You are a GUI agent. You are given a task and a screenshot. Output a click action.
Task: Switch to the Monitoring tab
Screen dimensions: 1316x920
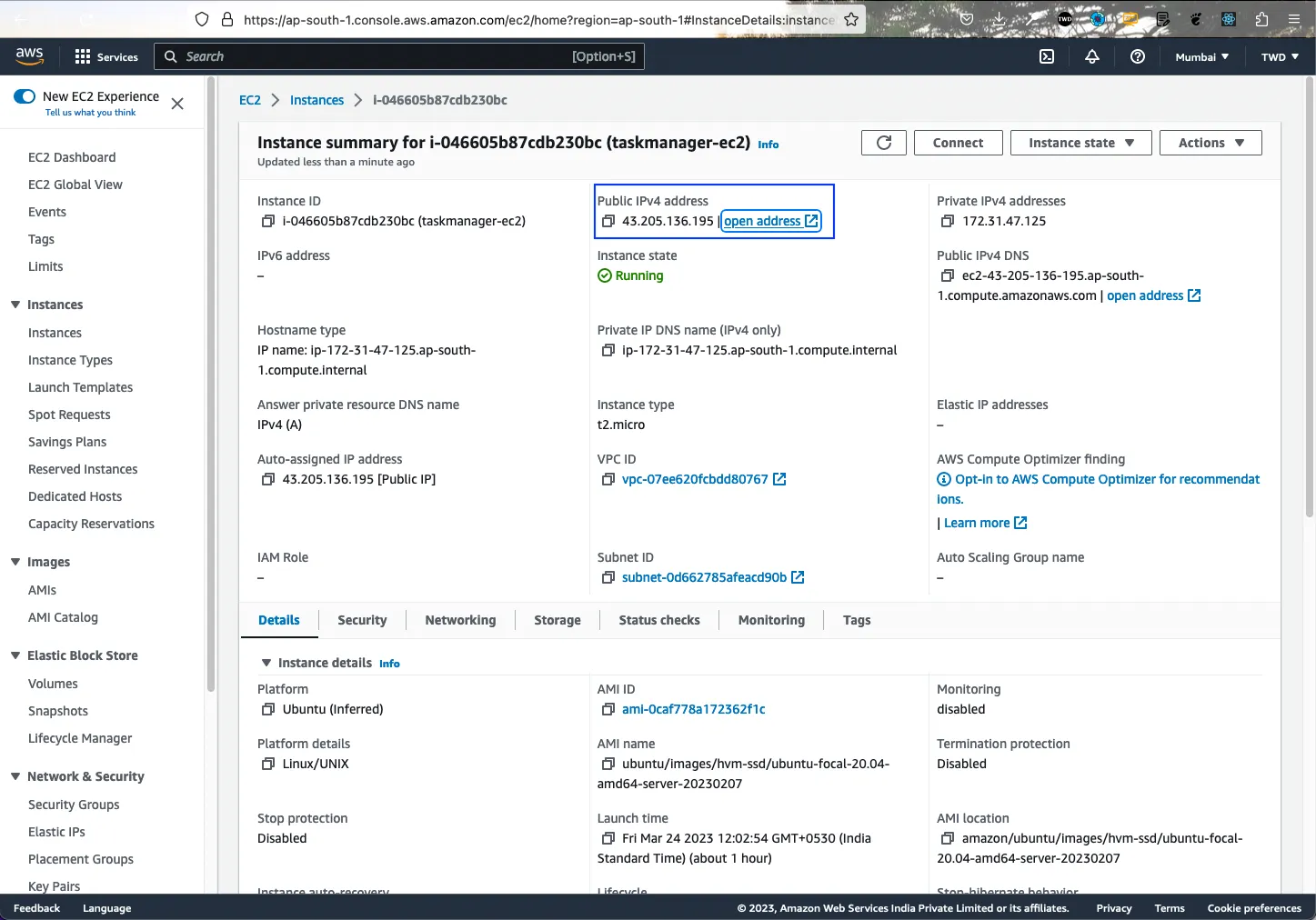(x=771, y=620)
